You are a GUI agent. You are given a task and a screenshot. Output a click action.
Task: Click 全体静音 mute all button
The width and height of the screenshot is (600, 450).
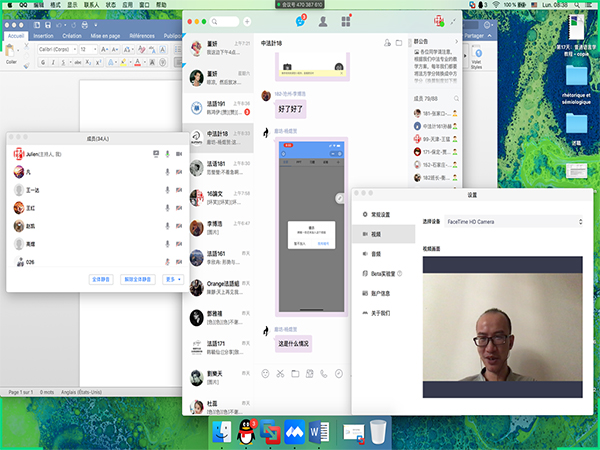(x=101, y=279)
